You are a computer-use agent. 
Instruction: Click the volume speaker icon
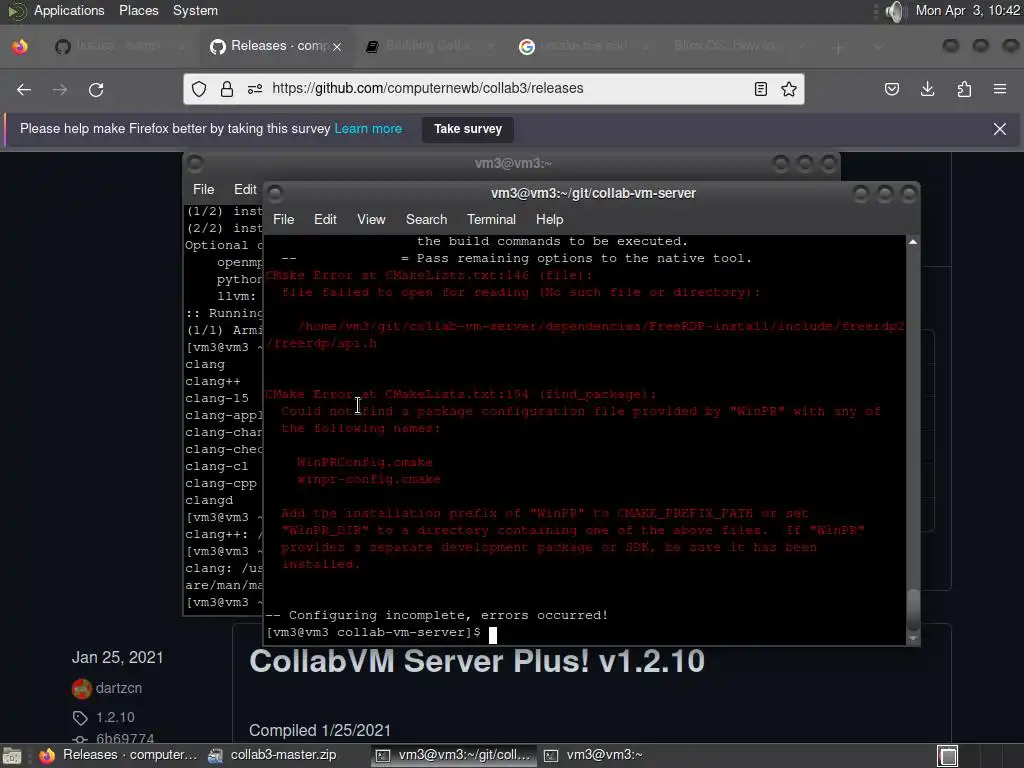tap(895, 11)
